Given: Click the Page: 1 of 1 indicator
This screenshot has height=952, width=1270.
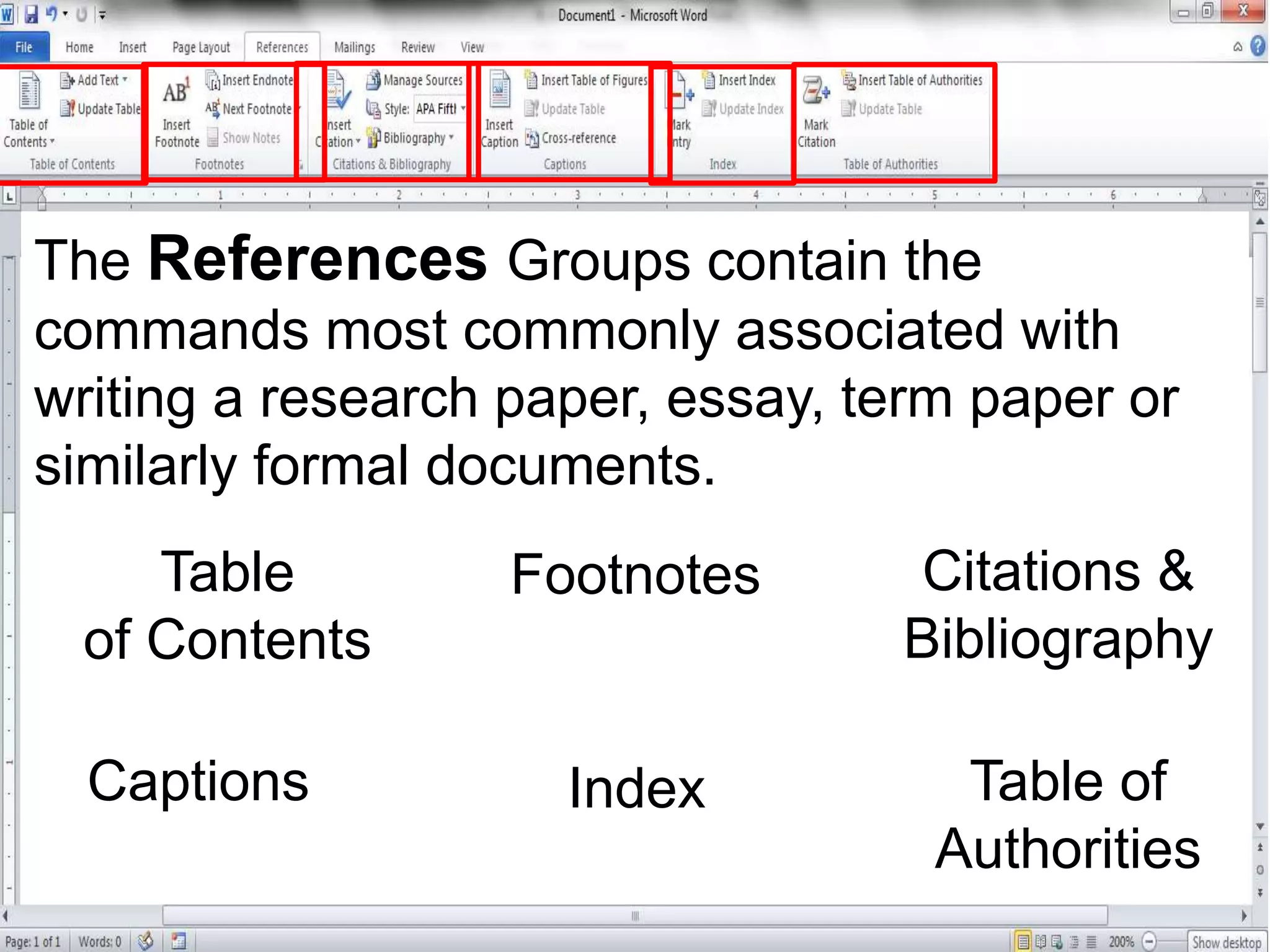Looking at the screenshot, I should tap(33, 942).
